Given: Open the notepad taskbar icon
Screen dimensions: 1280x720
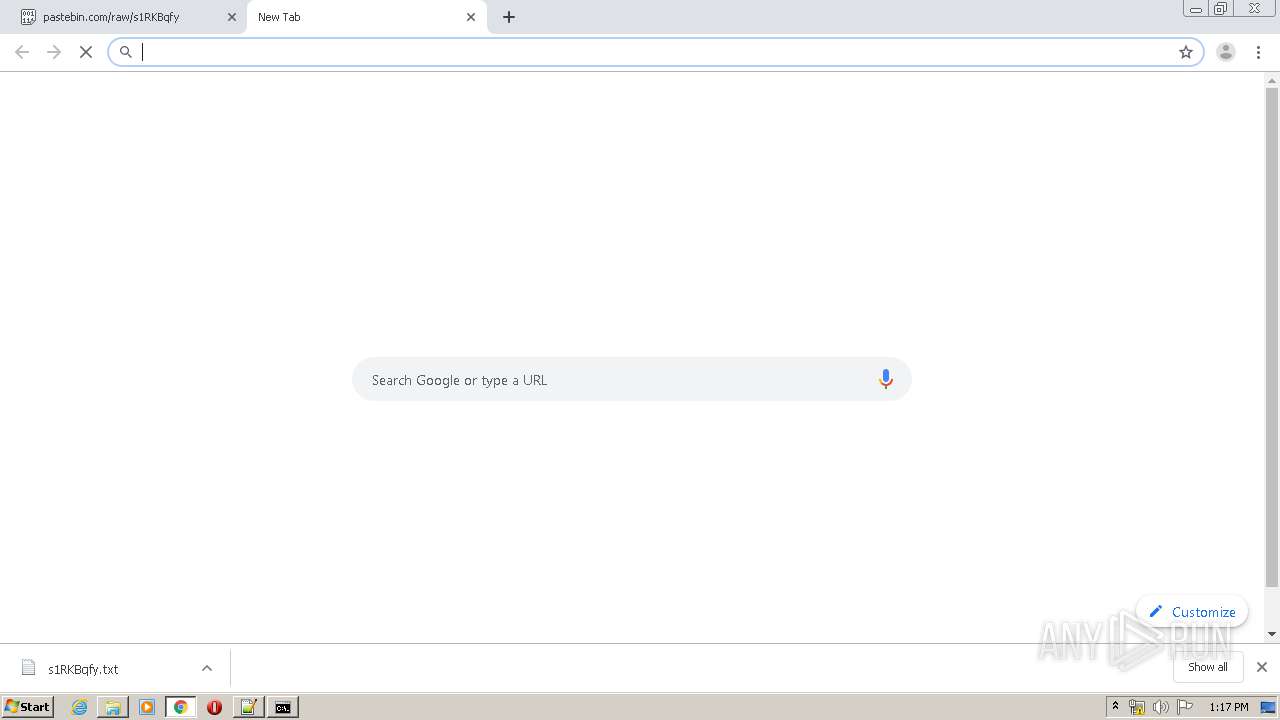Looking at the screenshot, I should [248, 707].
